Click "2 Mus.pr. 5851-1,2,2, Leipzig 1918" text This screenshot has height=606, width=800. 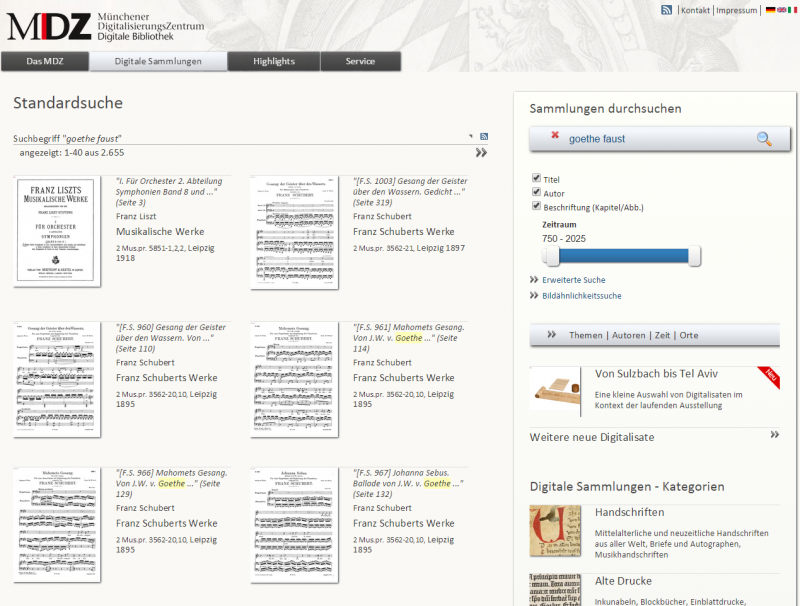point(165,253)
